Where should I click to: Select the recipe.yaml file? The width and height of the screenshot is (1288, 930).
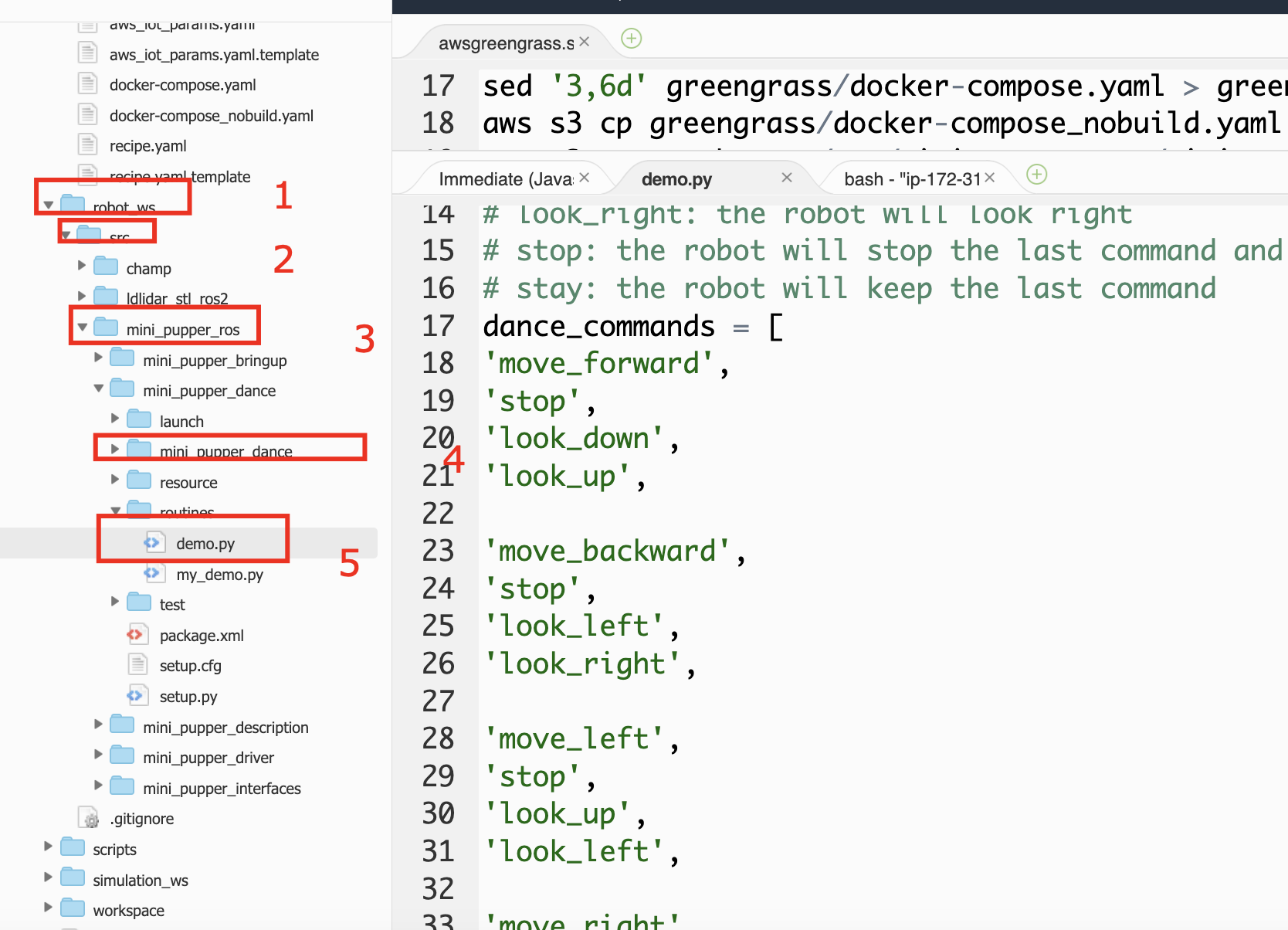pyautogui.click(x=147, y=146)
